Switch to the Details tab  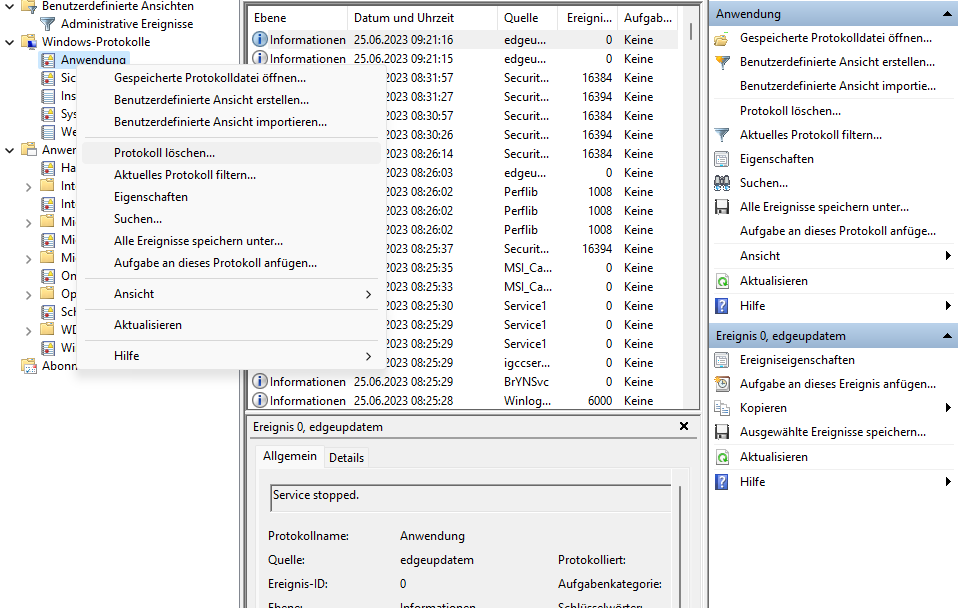click(x=346, y=457)
